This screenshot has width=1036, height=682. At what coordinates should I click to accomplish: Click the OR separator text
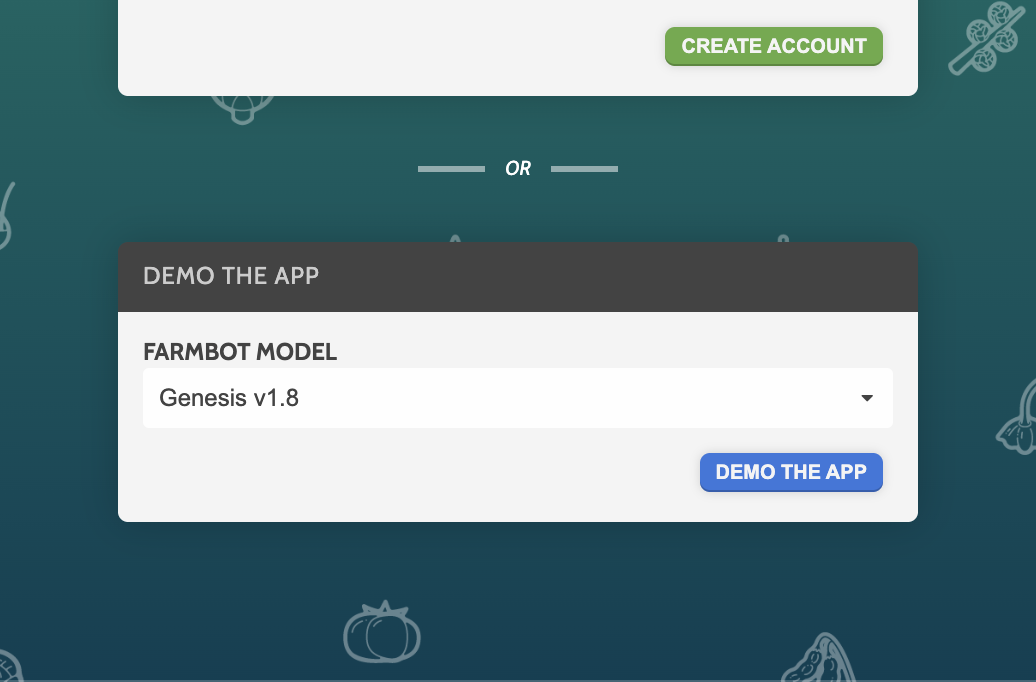518,169
